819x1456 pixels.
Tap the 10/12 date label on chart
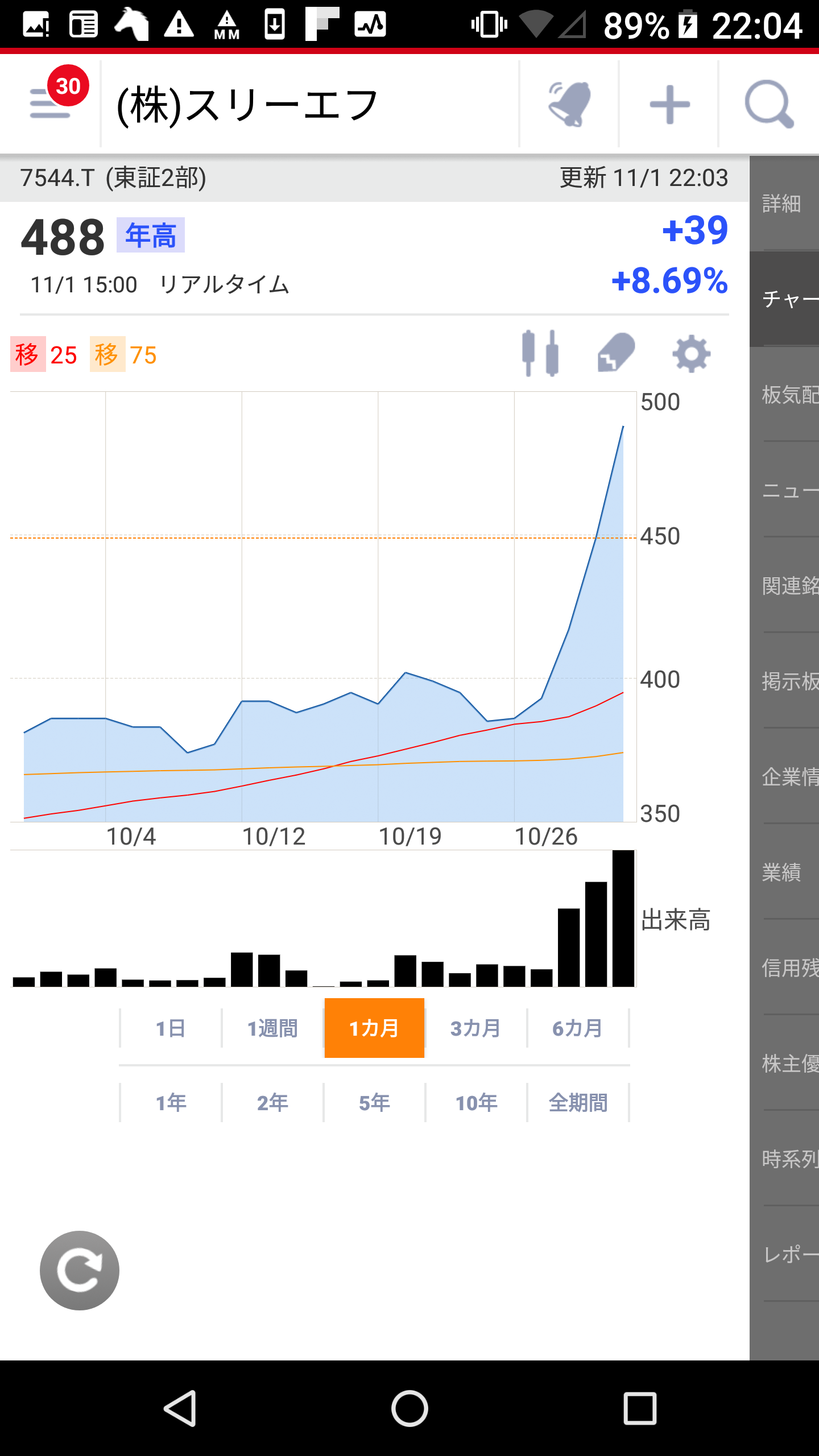274,836
